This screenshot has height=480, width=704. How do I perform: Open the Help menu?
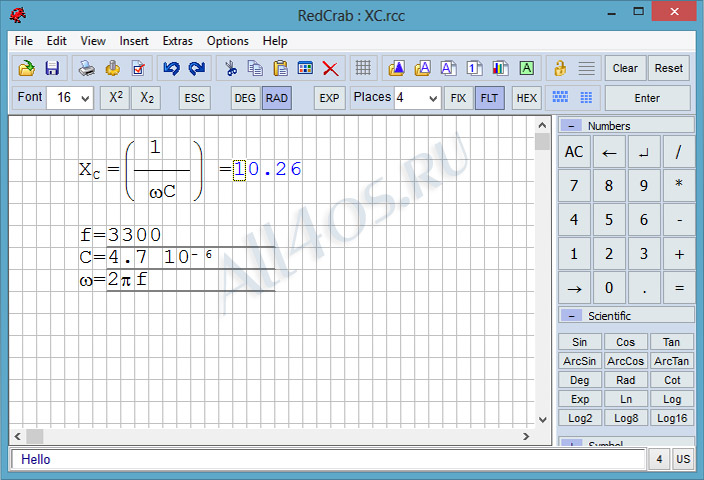275,41
